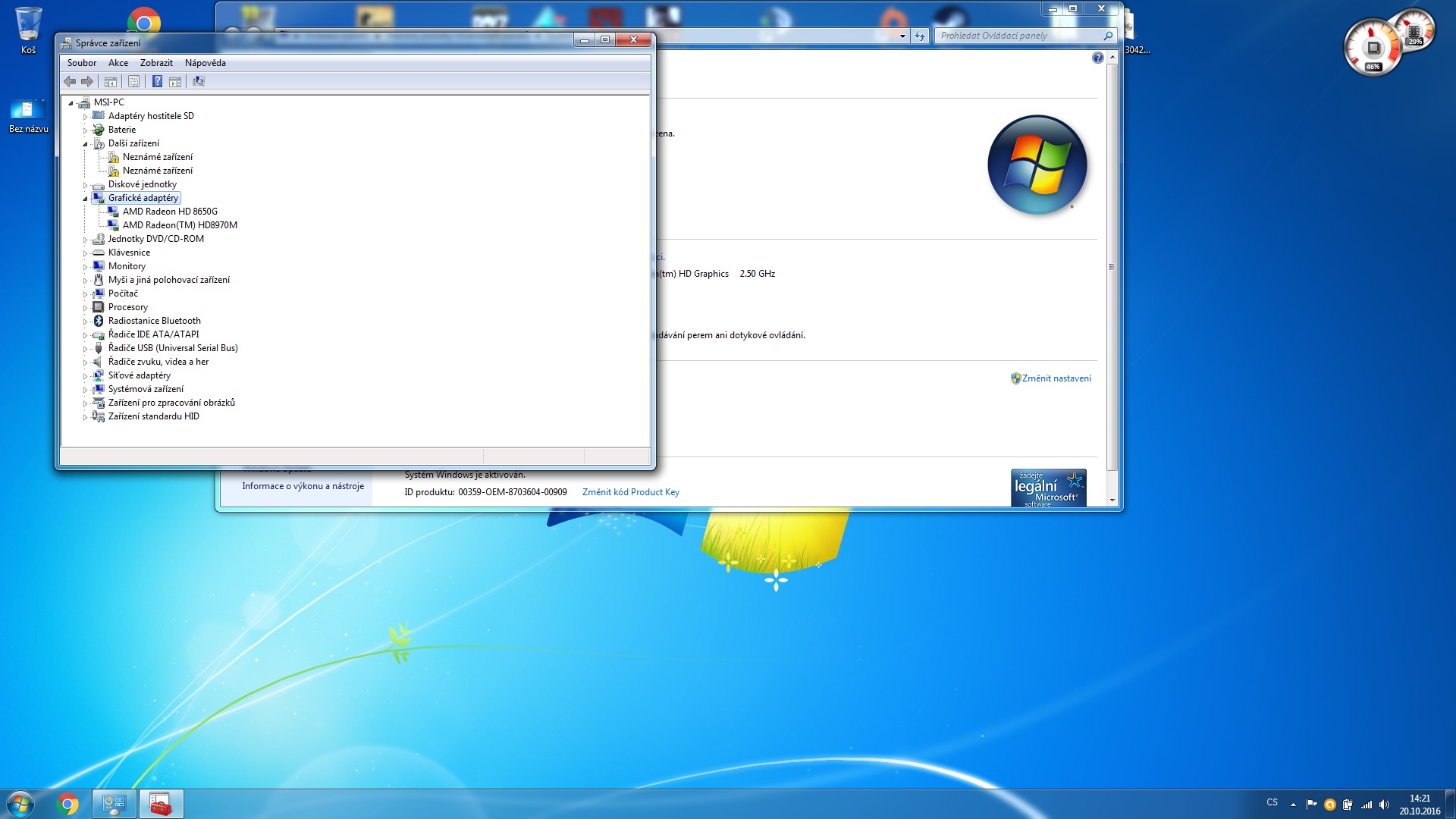The image size is (1456, 819).
Task: Open the Akce menu
Action: [118, 63]
